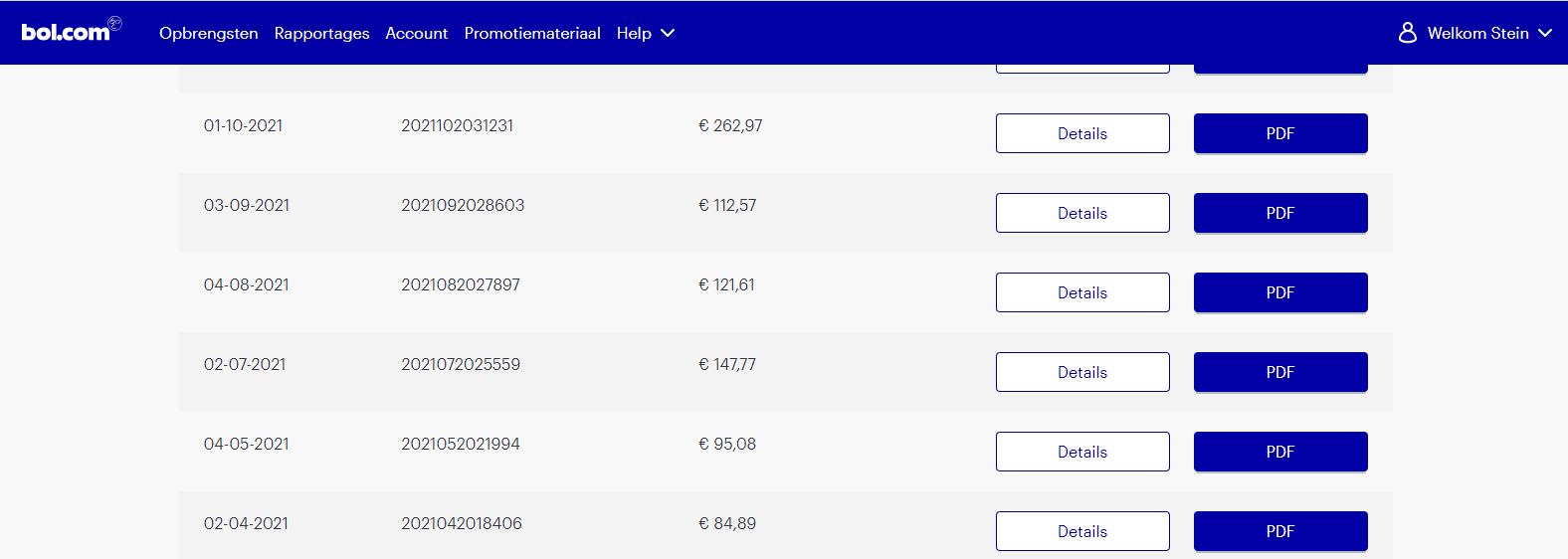Select Promotiemateriaal in the navigation
1568x559 pixels.
click(x=532, y=33)
